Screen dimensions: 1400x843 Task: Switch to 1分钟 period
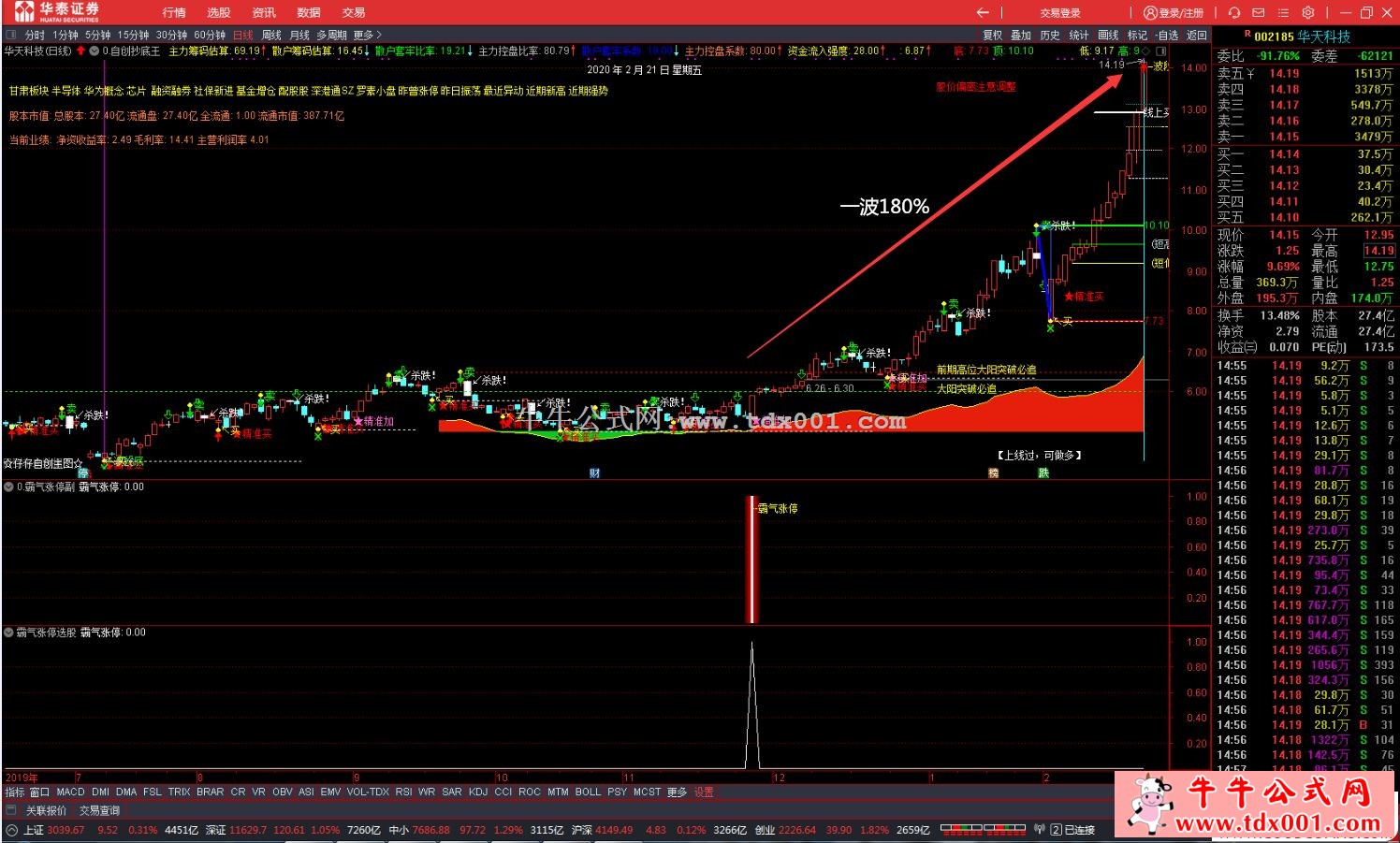click(x=66, y=35)
